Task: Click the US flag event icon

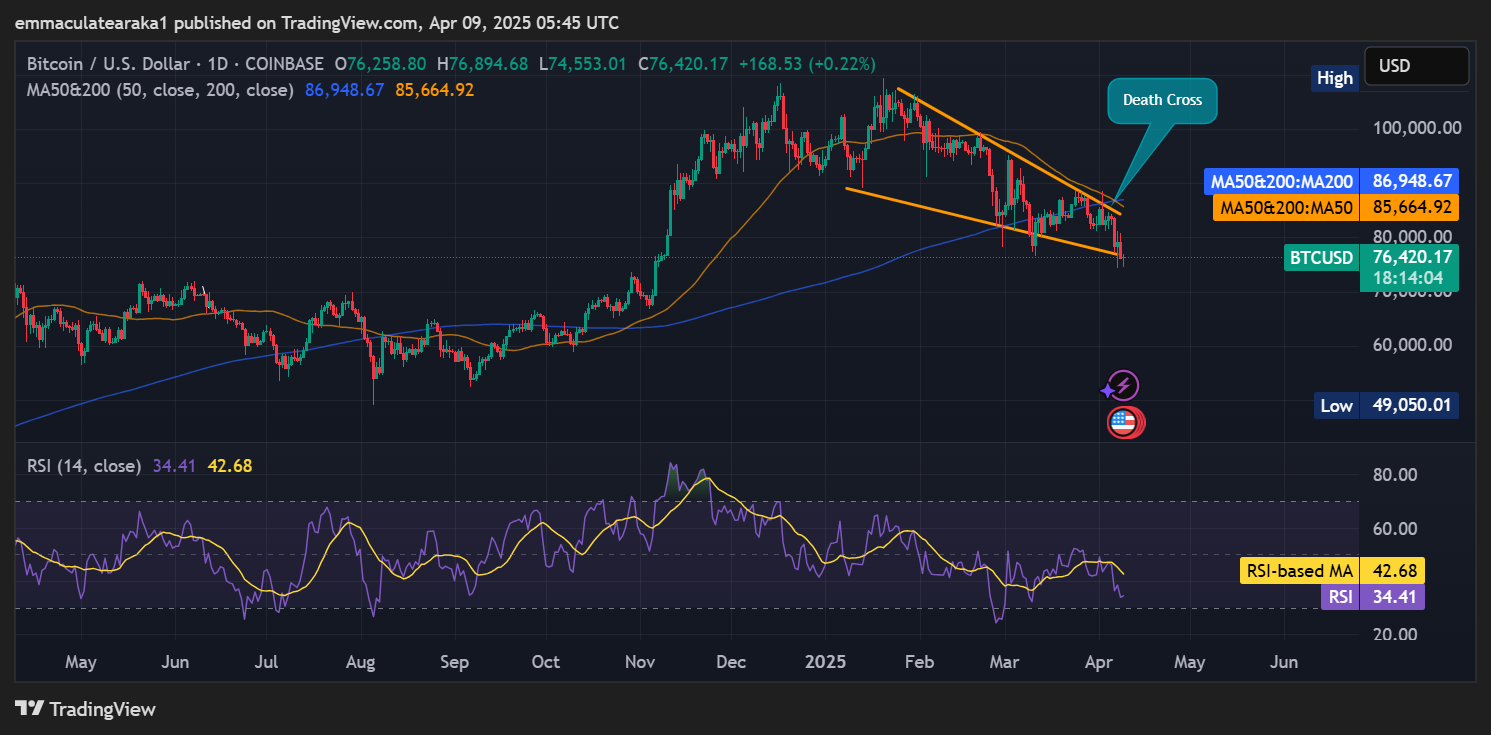Action: [1125, 422]
